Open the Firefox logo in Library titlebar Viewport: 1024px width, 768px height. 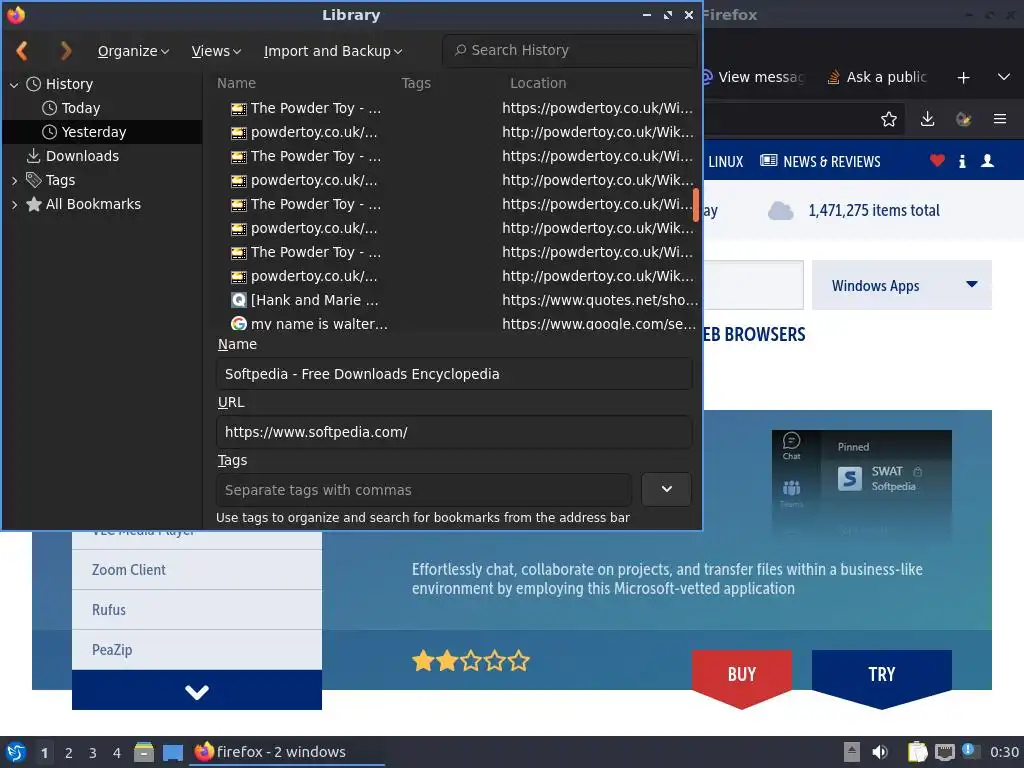click(16, 14)
